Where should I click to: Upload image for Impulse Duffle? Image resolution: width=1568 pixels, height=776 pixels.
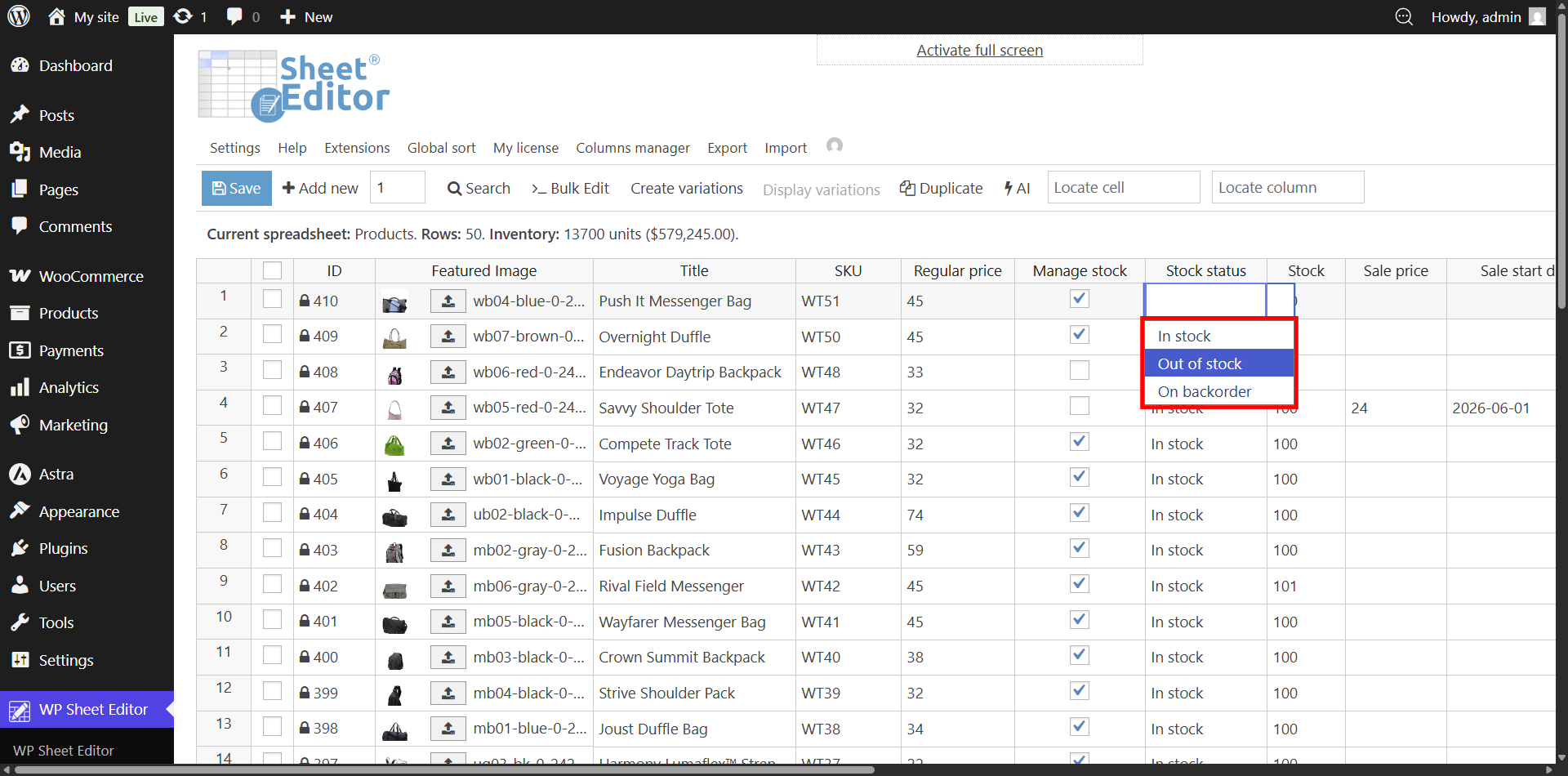[448, 514]
